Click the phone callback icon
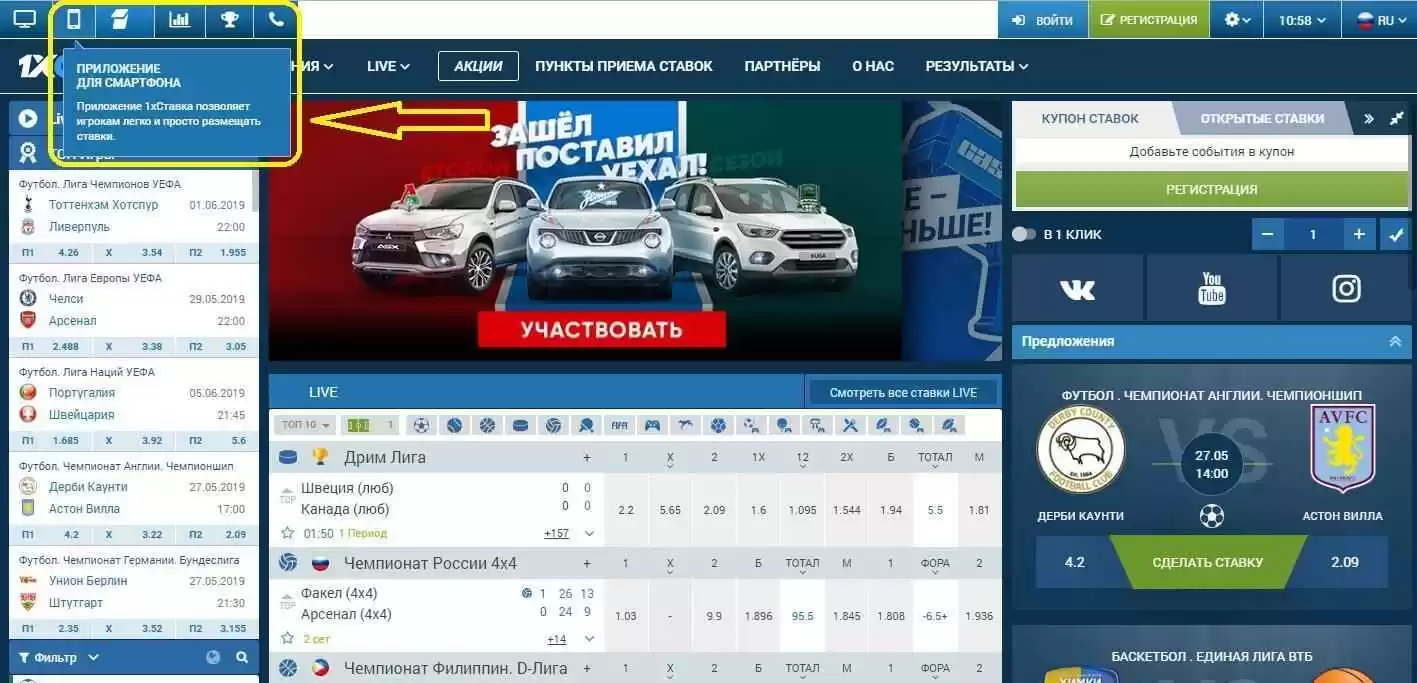 (x=276, y=19)
